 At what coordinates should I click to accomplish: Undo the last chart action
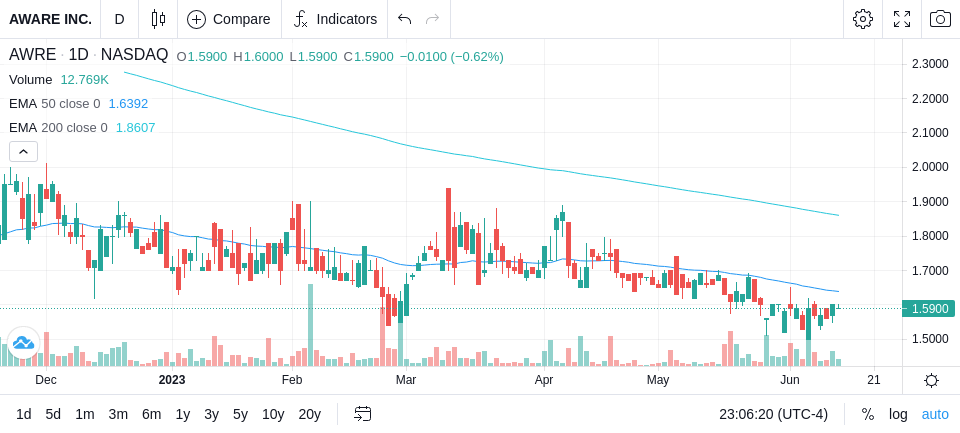[404, 19]
